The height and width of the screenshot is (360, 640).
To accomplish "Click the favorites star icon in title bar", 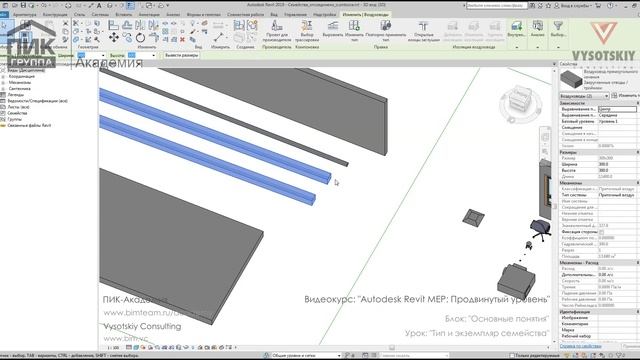I will pos(548,5).
